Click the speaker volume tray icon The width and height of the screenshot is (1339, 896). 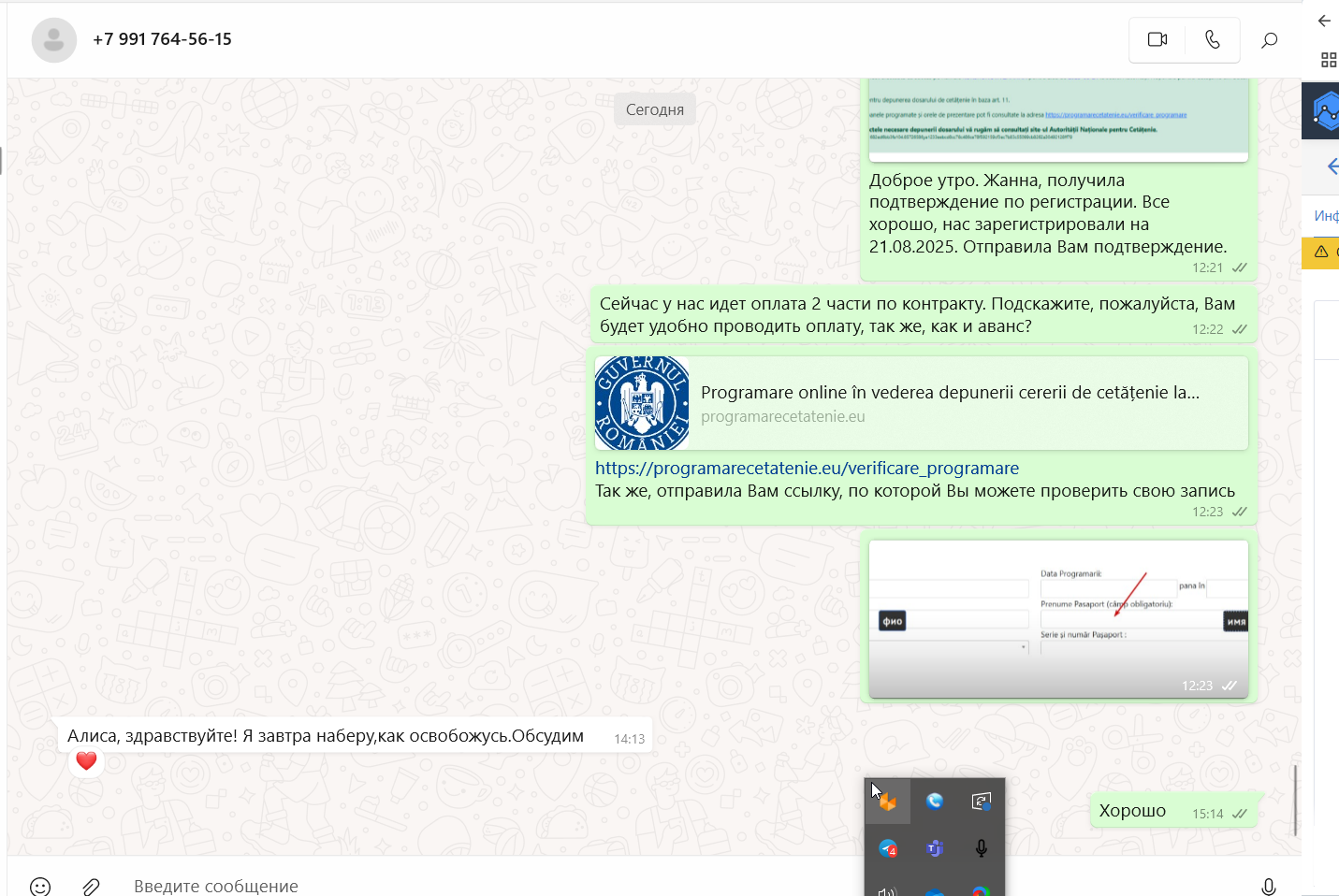(x=887, y=890)
